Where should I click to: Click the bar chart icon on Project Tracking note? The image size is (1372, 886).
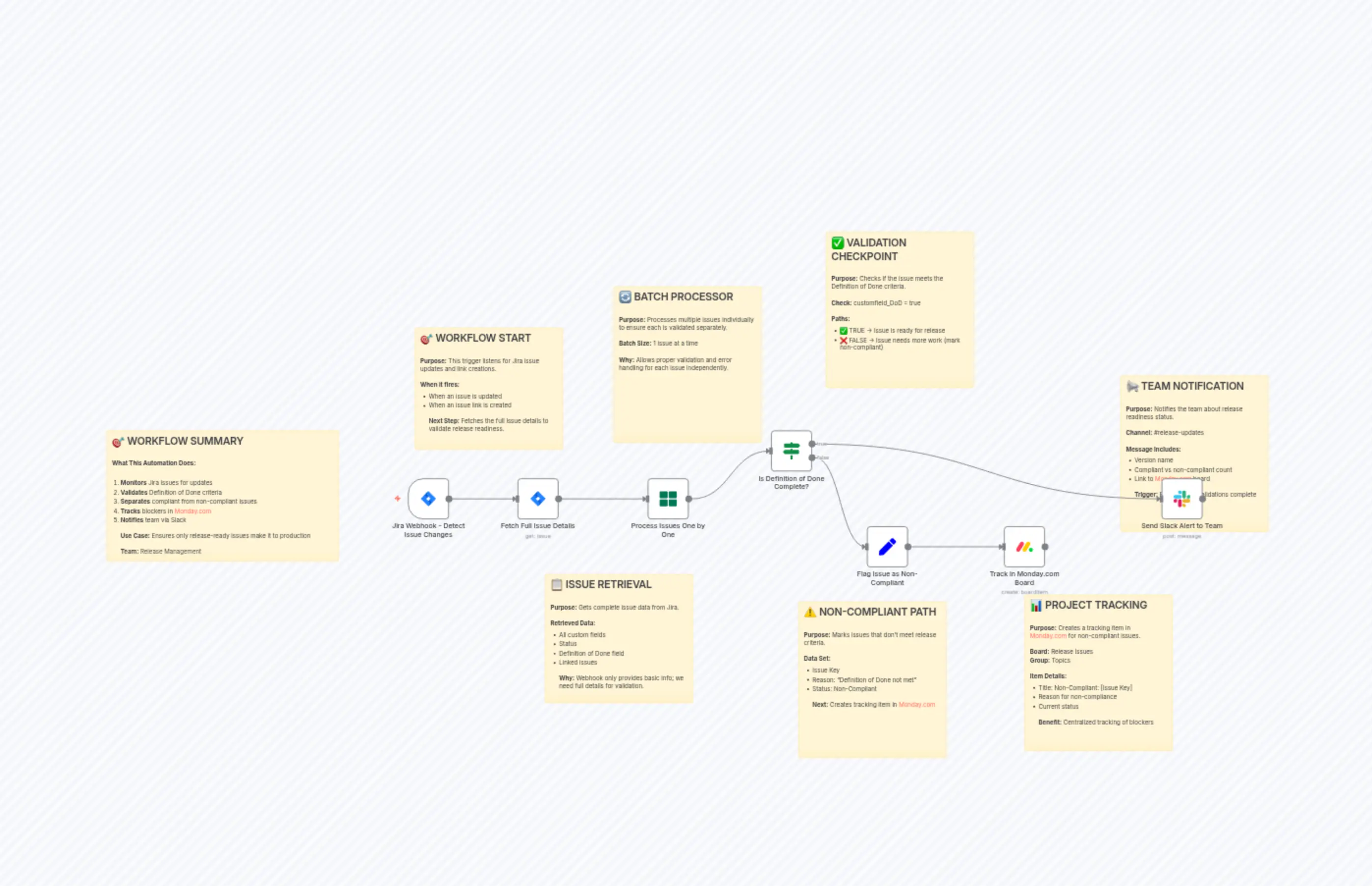[x=1037, y=605]
